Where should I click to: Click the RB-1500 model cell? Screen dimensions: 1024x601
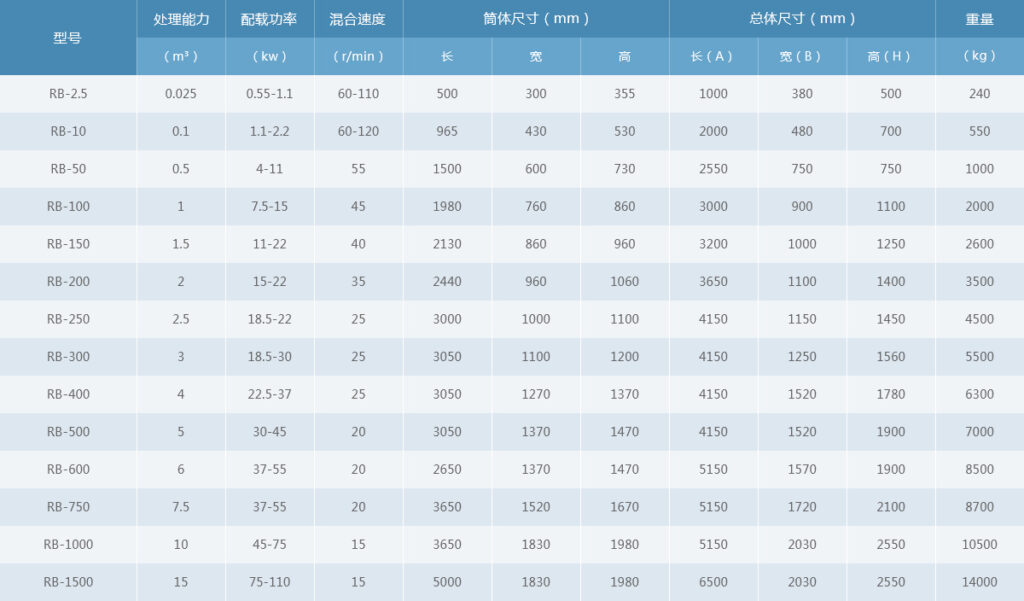(67, 582)
